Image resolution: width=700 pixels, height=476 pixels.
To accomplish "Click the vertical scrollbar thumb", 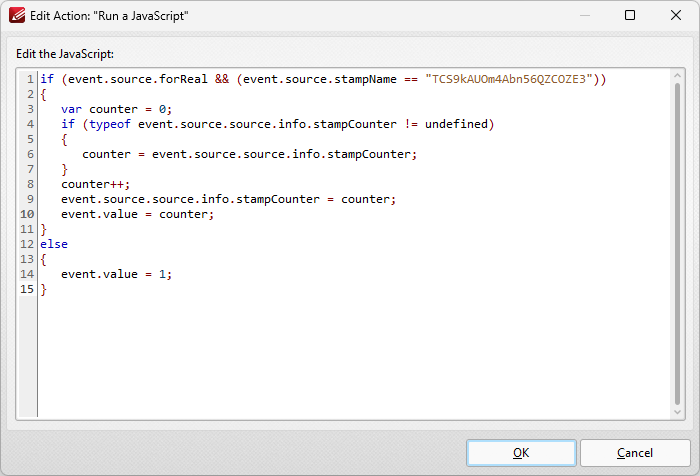I will 677,244.
